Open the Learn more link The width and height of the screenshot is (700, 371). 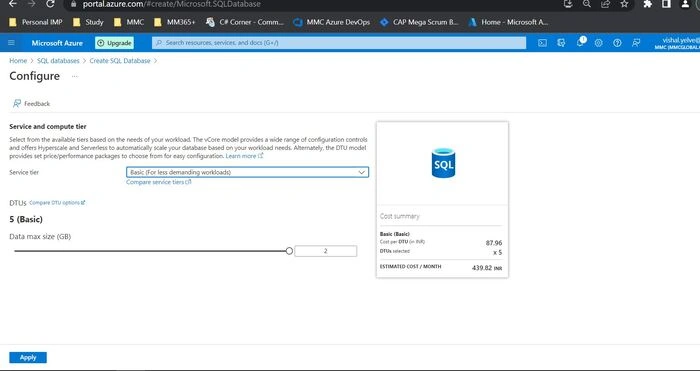coord(244,156)
